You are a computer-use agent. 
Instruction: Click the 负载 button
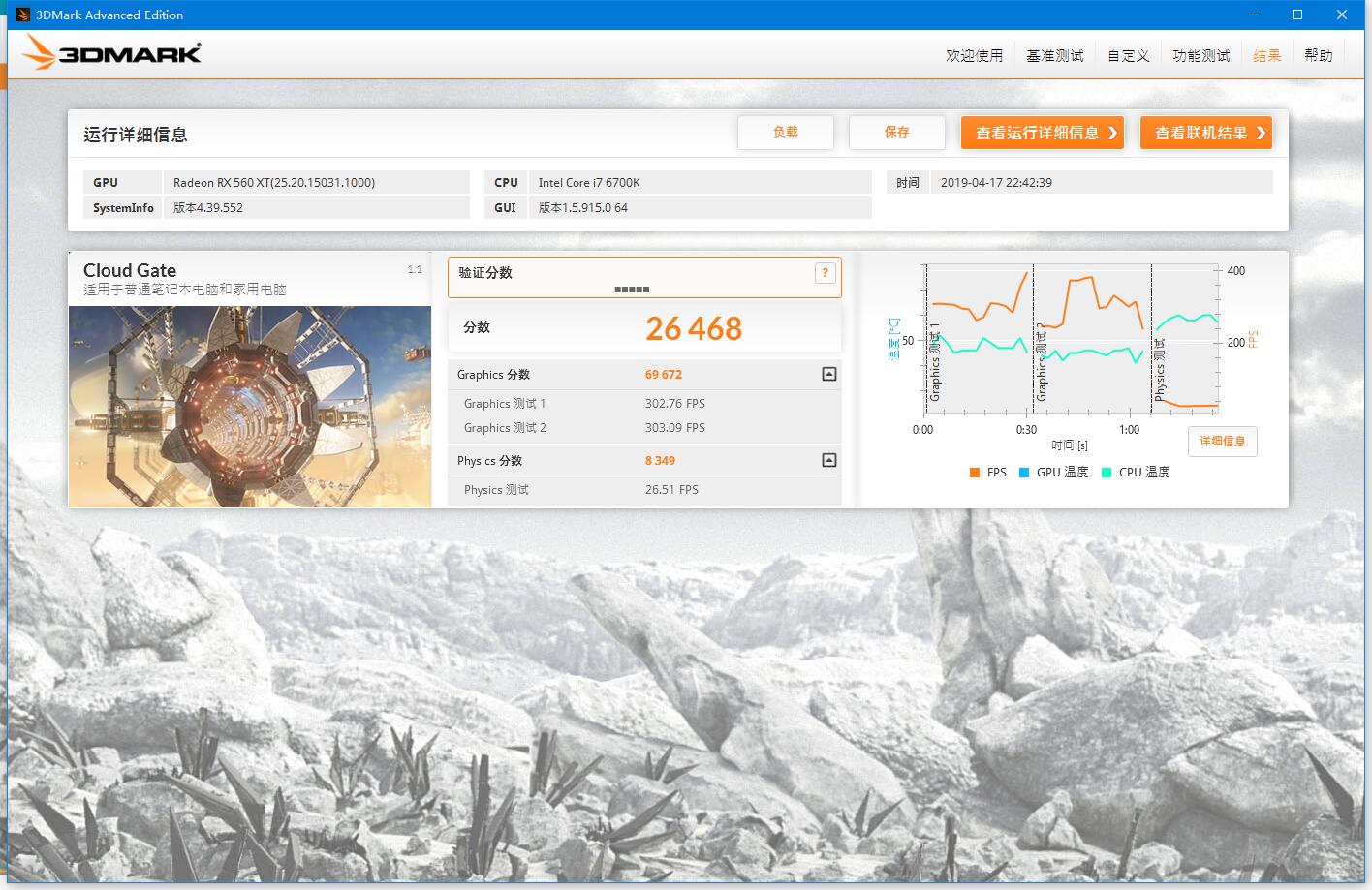pos(786,132)
